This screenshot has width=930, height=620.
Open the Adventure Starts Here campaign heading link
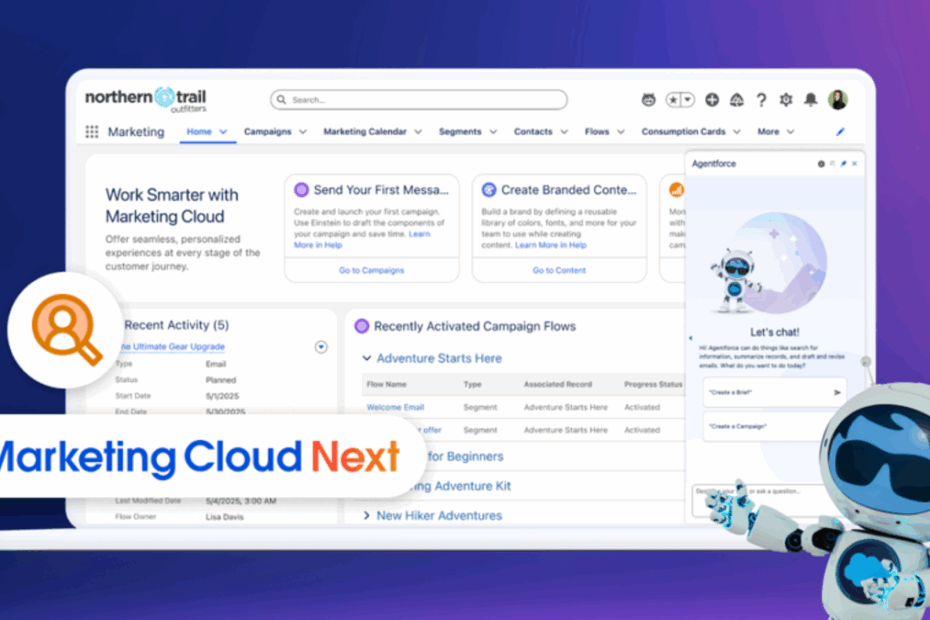[439, 358]
